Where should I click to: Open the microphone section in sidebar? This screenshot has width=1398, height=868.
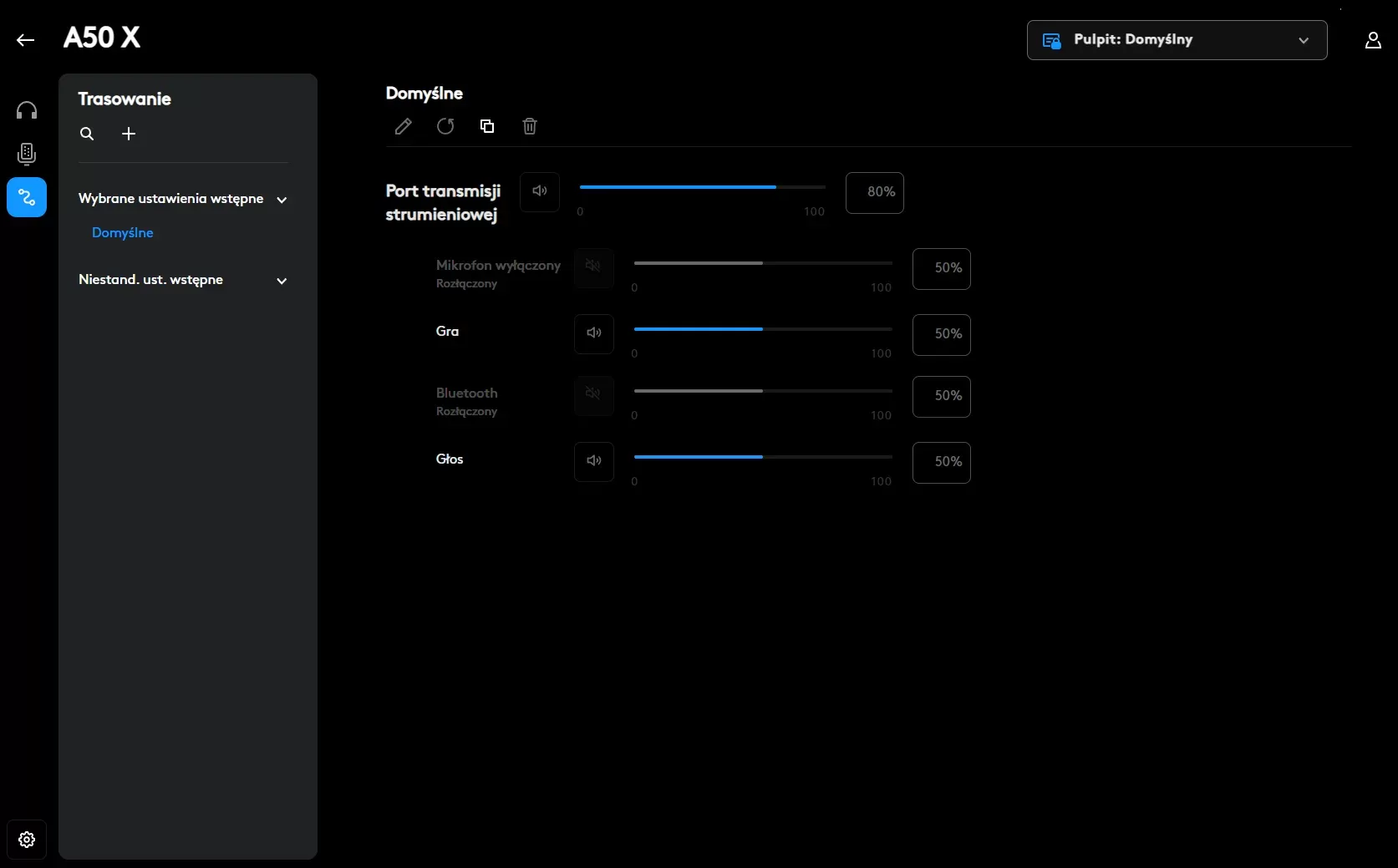[27, 154]
